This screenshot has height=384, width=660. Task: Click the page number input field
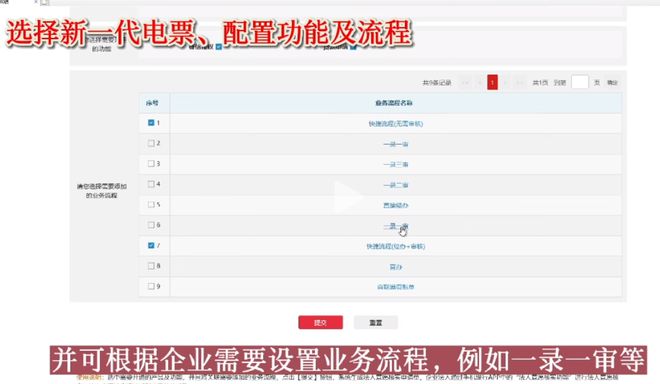coord(580,82)
